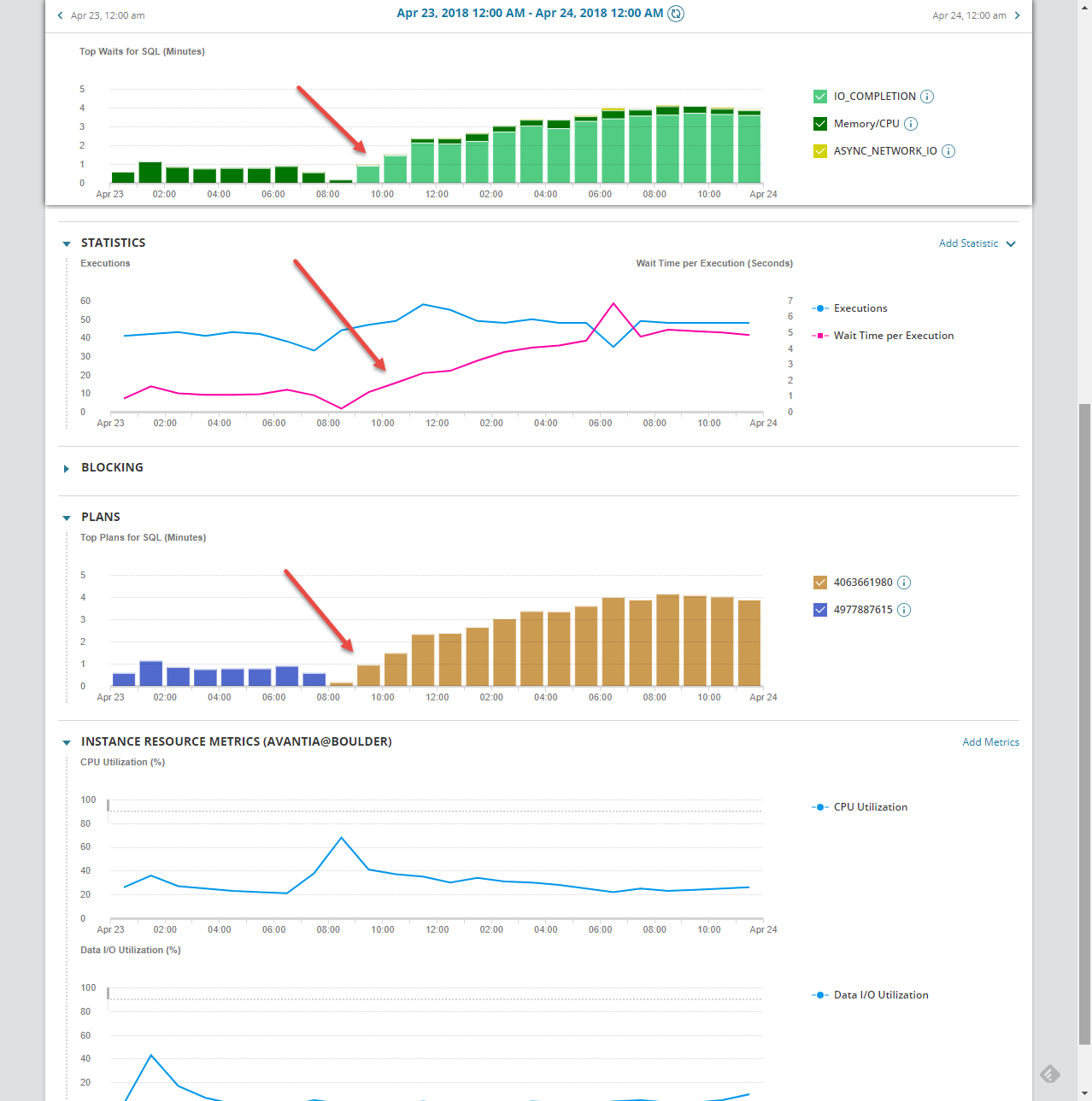
Task: Toggle Wait Time per Execution series
Action: click(883, 336)
